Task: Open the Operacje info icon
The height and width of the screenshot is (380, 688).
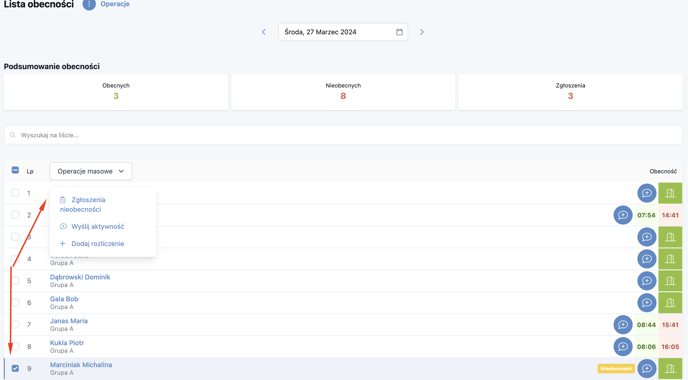Action: coord(89,4)
